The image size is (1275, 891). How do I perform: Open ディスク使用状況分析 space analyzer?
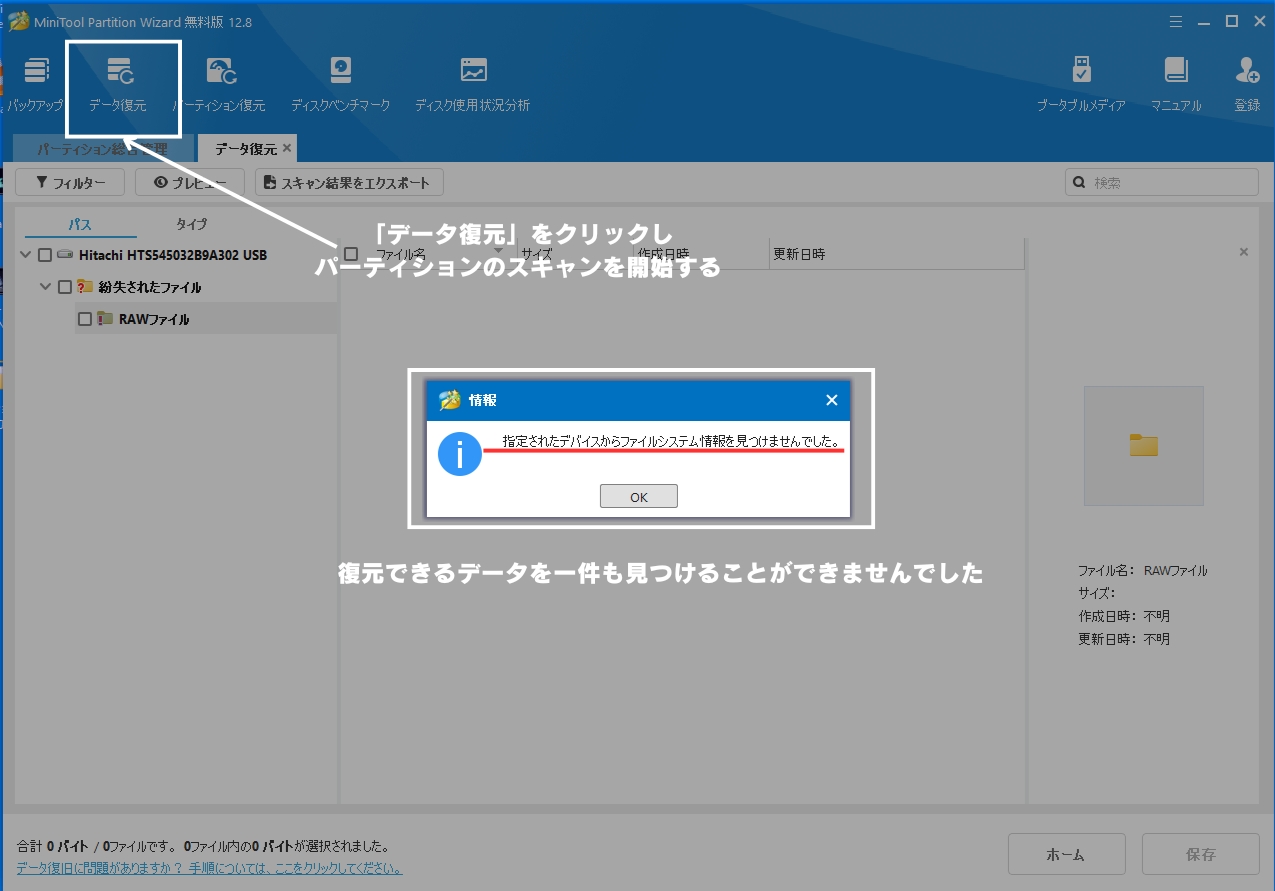pos(473,82)
